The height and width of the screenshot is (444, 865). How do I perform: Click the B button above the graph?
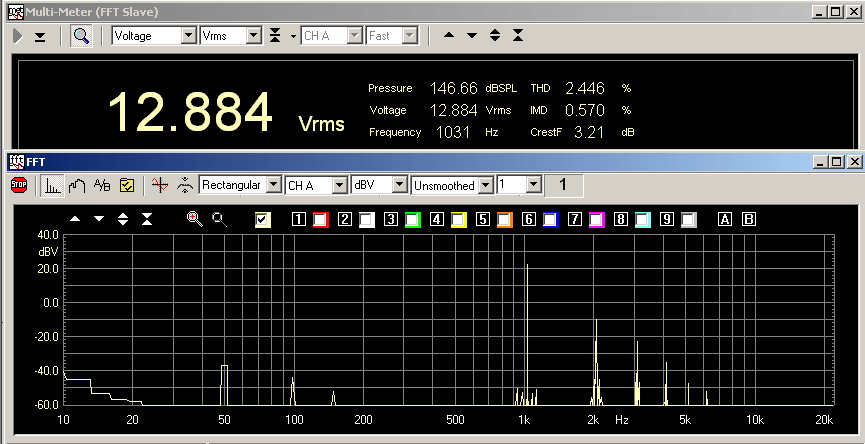tap(748, 219)
